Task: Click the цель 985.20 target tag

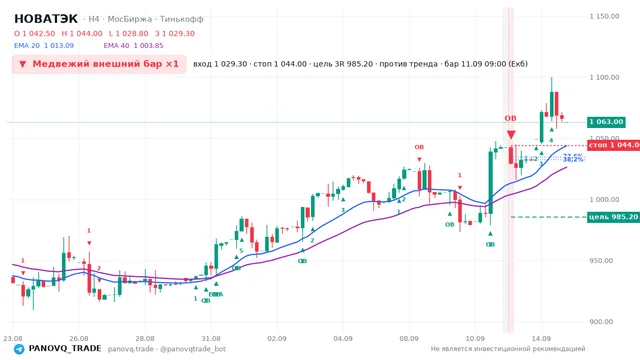Action: pos(613,217)
